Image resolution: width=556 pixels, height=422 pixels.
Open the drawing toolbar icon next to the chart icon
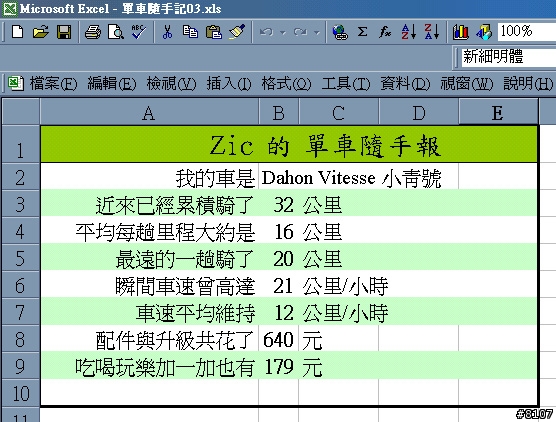484,32
